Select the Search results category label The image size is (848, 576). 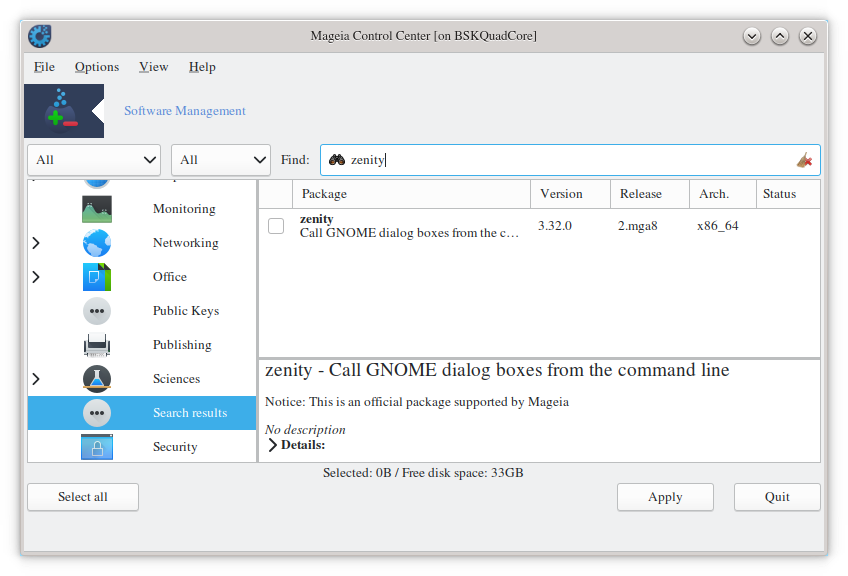[x=190, y=413]
